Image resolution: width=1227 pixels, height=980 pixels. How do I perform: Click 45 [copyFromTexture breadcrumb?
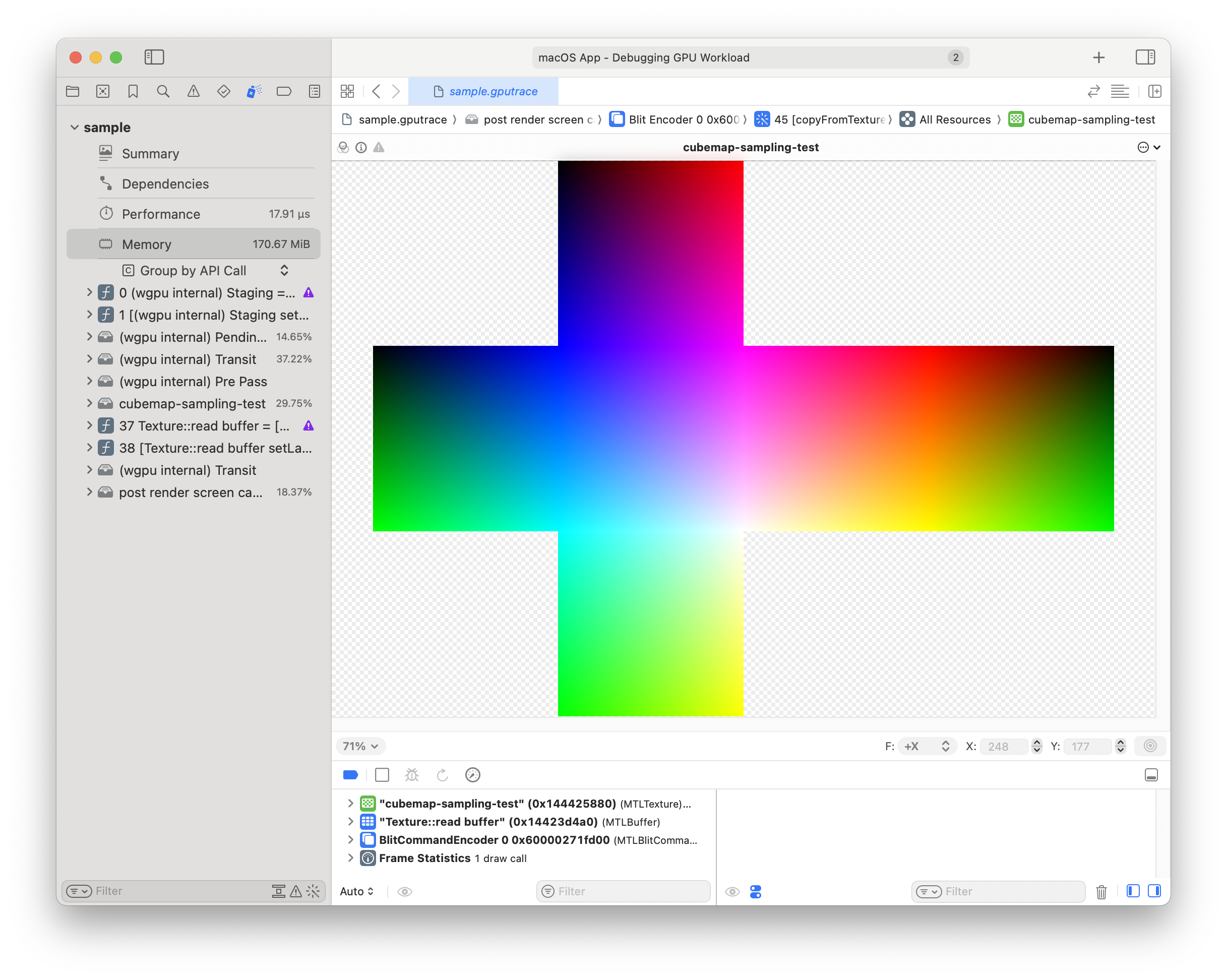tap(820, 119)
